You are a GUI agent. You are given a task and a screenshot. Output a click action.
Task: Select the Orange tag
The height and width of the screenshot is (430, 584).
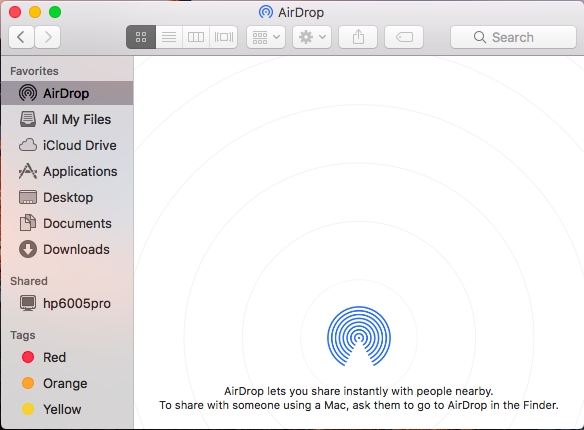pos(67,383)
